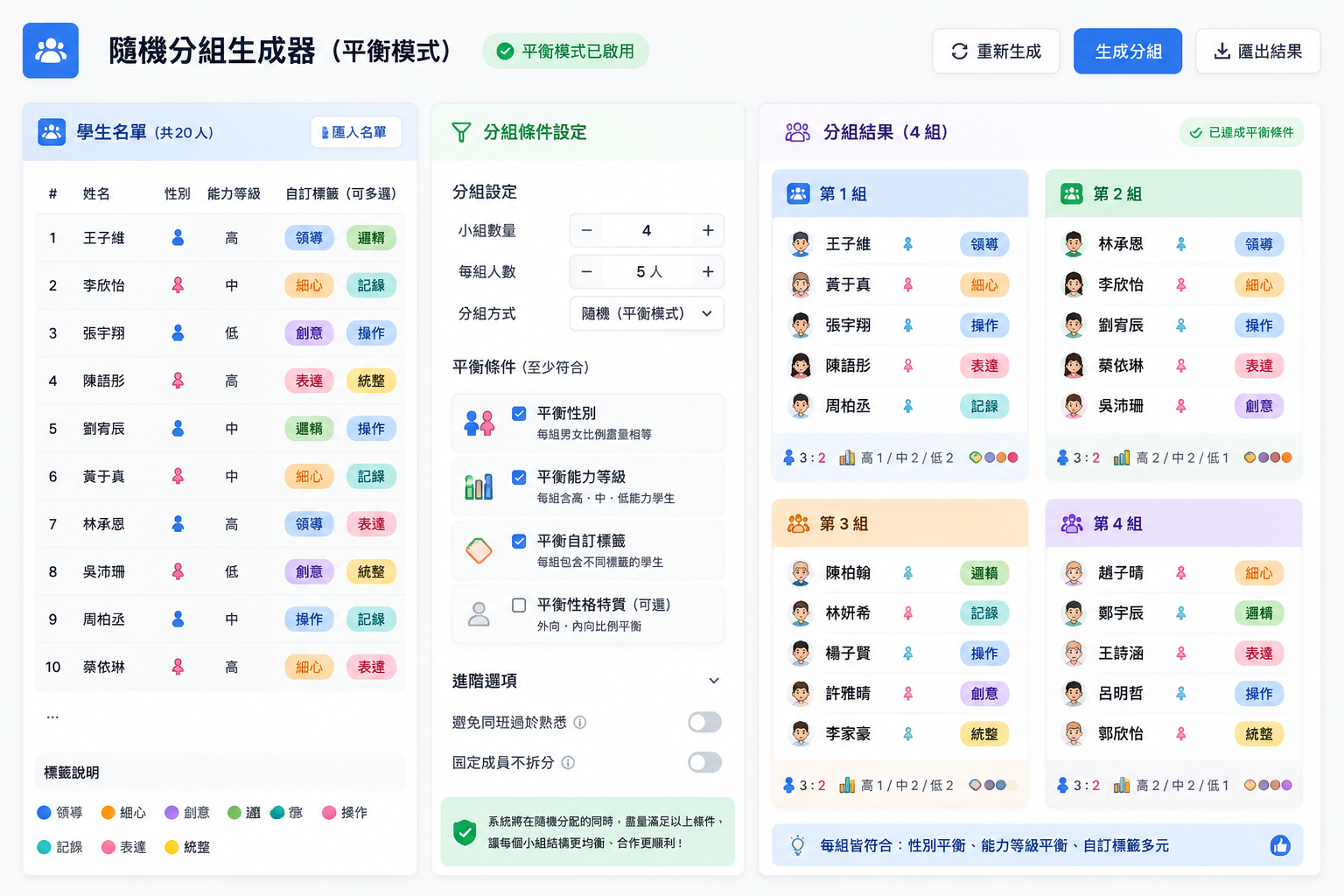
Task: Expand the roster ellipsis for more students
Action: coord(52,716)
